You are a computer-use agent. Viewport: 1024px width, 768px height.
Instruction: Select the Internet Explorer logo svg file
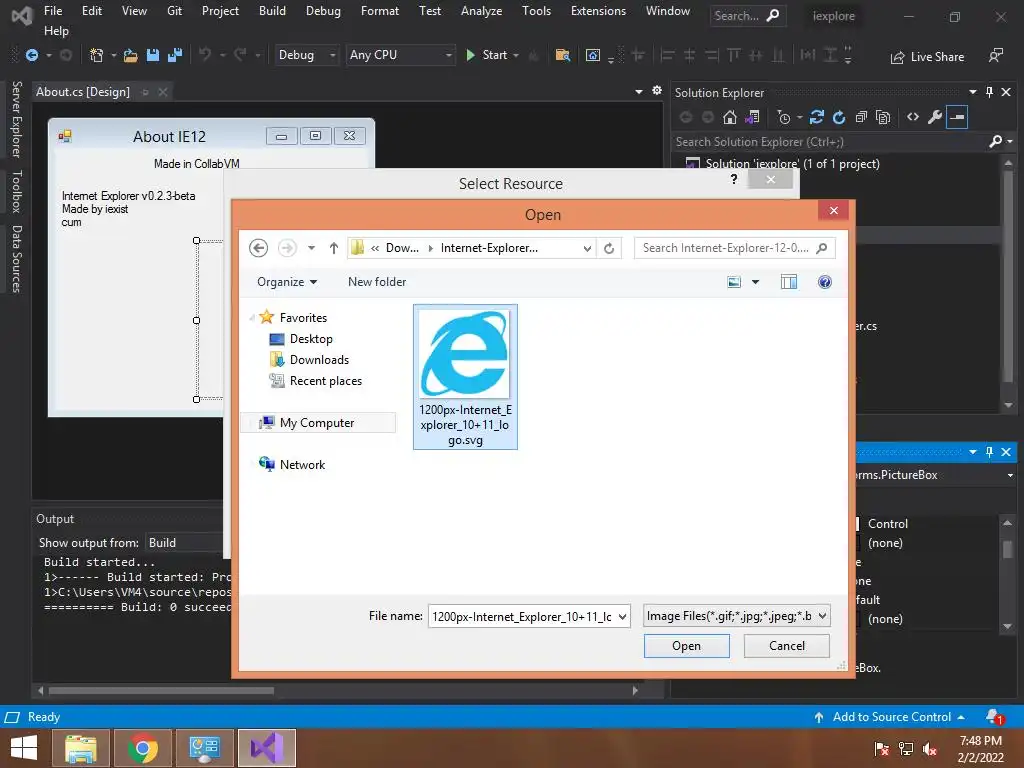click(465, 377)
